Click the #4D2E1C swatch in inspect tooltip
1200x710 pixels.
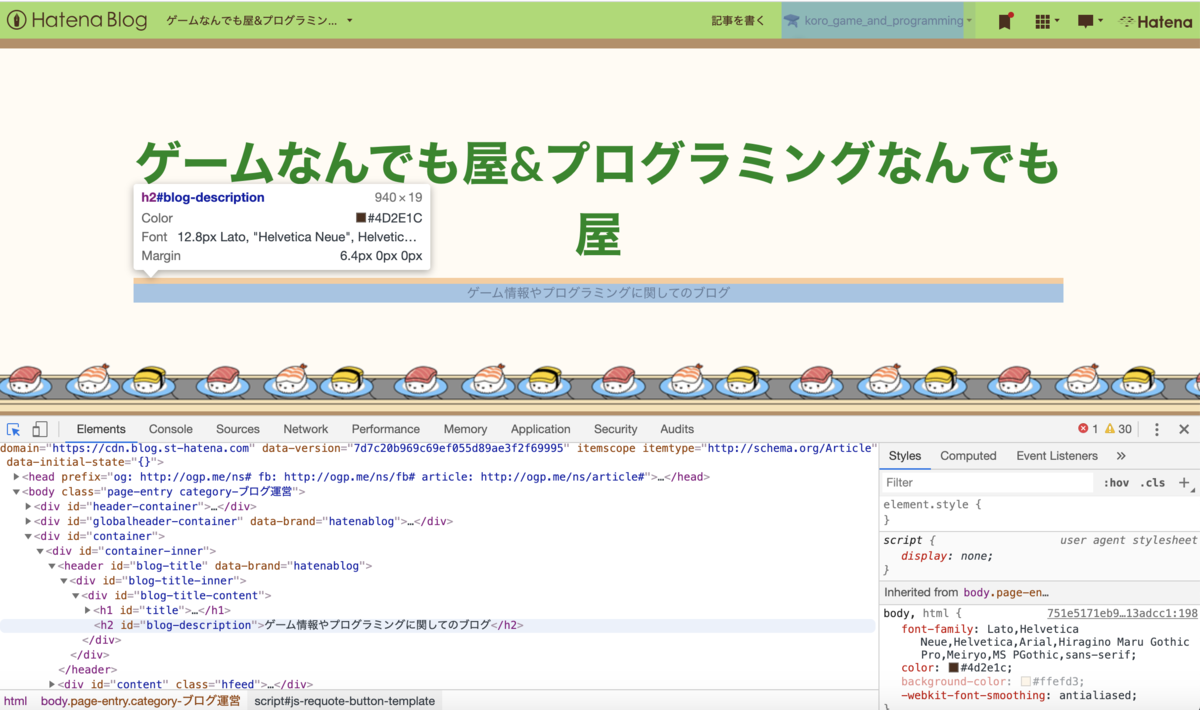pos(361,218)
